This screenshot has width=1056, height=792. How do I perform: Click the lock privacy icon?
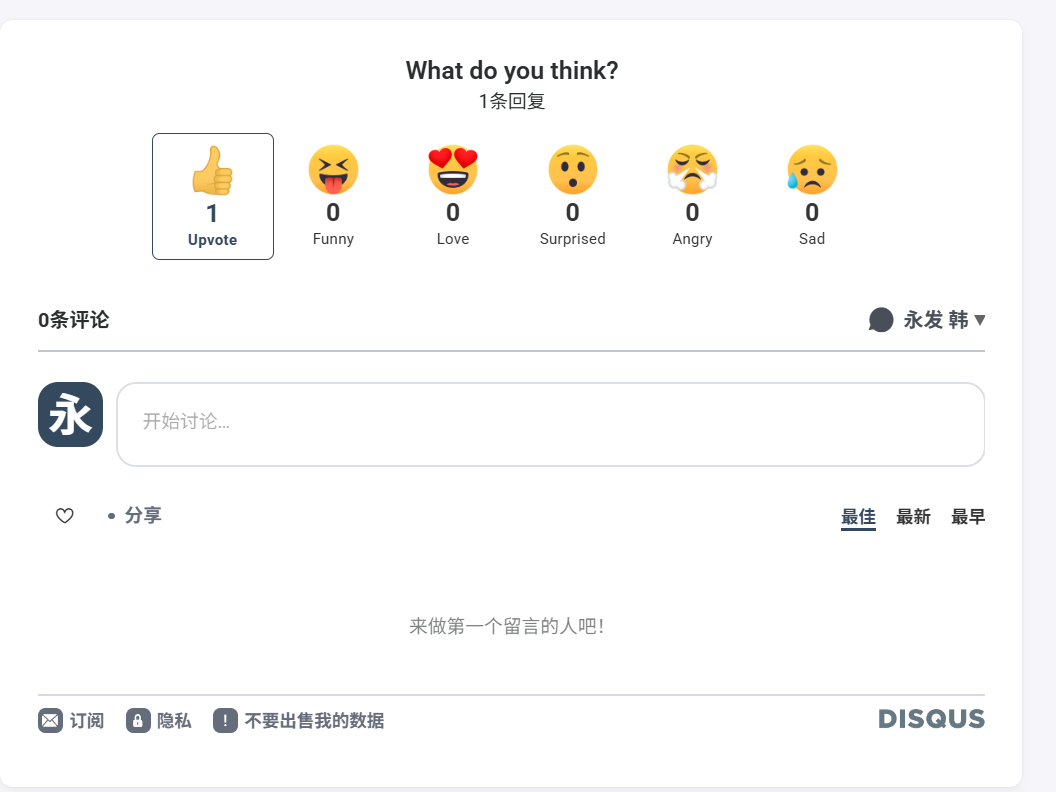point(138,720)
